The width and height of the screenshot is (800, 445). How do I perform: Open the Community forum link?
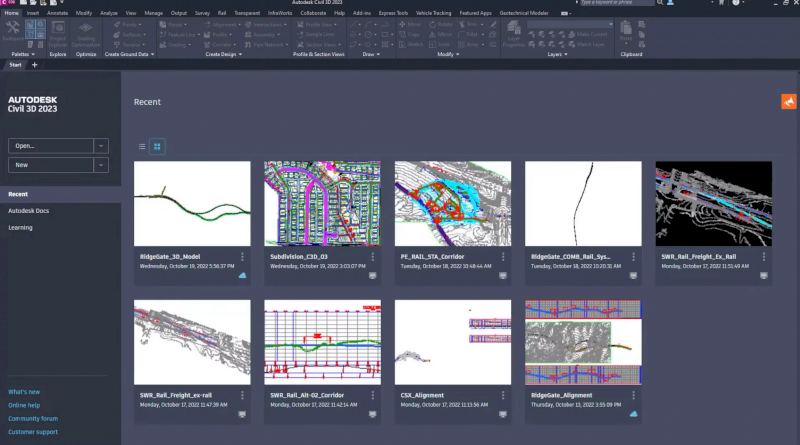click(x=33, y=418)
